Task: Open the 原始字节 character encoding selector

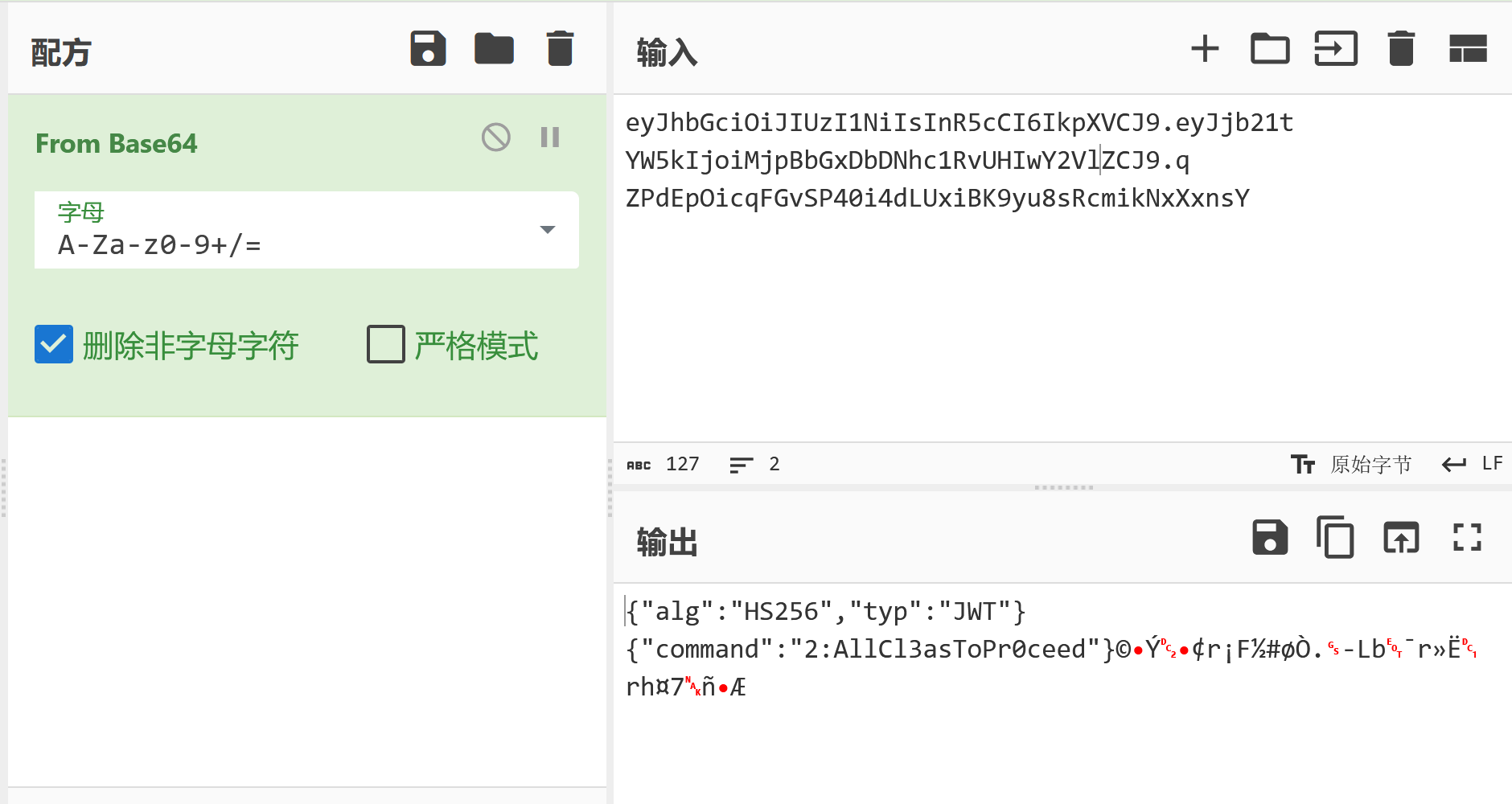Action: click(1351, 465)
